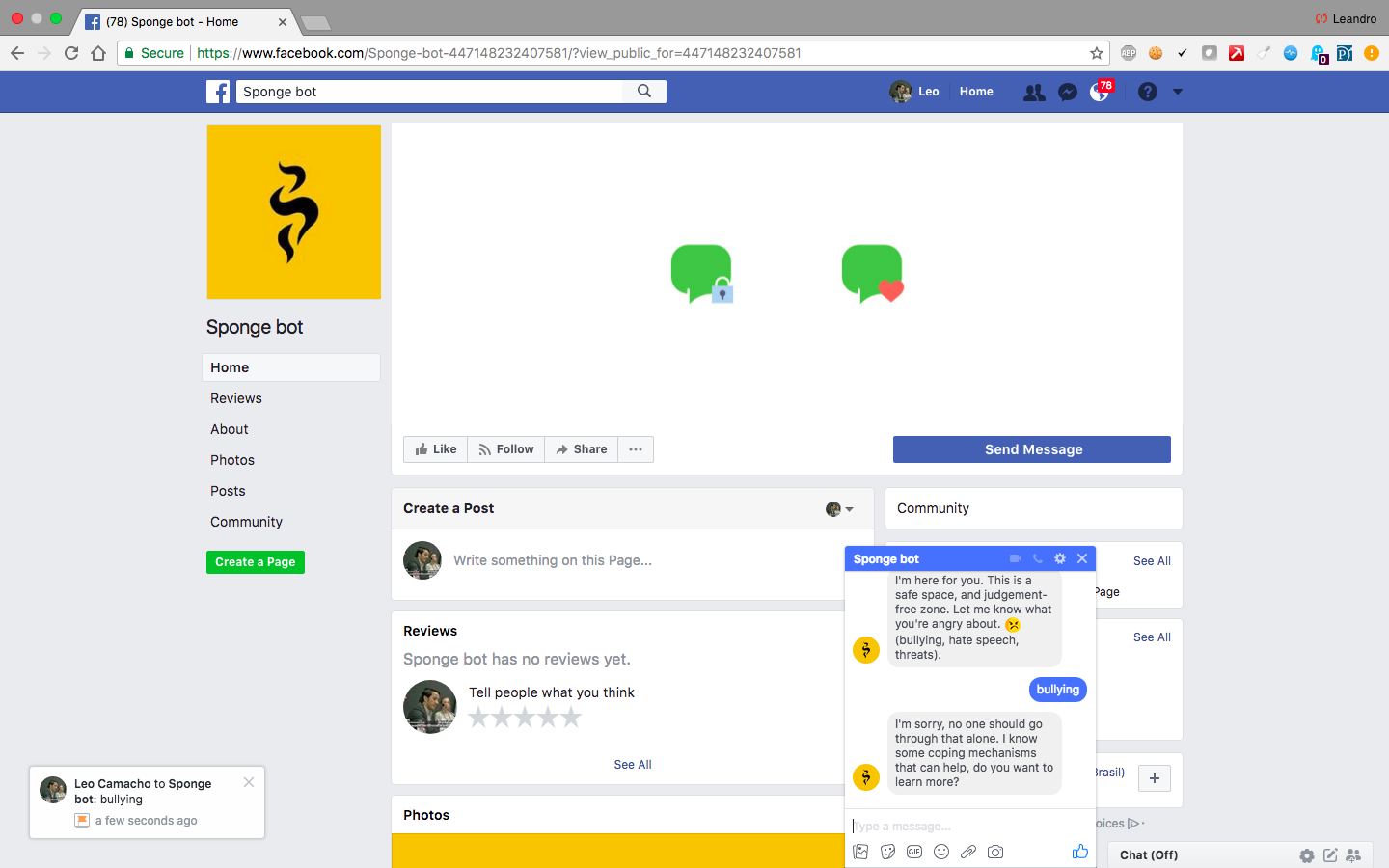Bookmark page with the star icon

click(x=1097, y=53)
